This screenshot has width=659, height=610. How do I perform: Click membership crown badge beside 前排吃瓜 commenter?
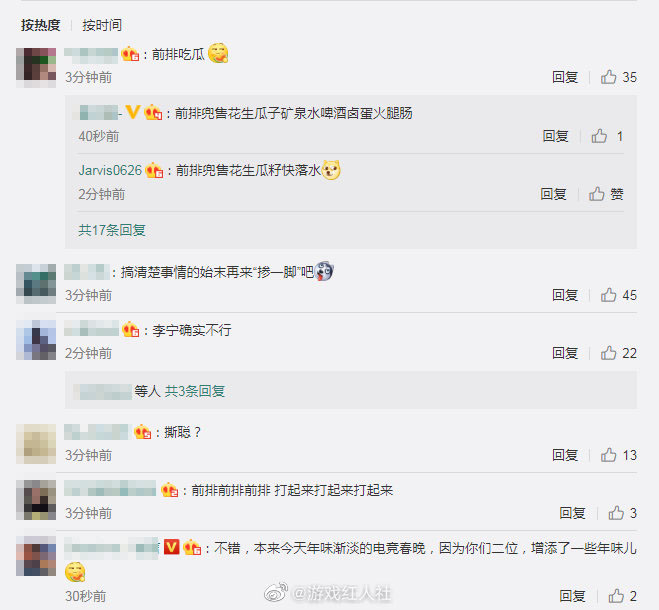click(130, 54)
